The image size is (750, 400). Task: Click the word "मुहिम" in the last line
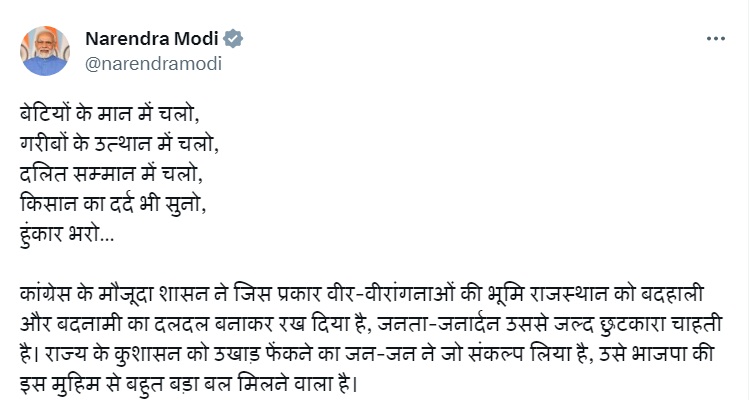click(70, 381)
